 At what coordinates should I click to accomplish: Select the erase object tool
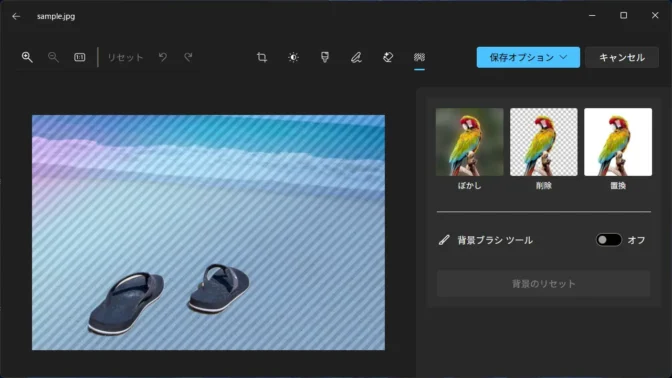[388, 57]
